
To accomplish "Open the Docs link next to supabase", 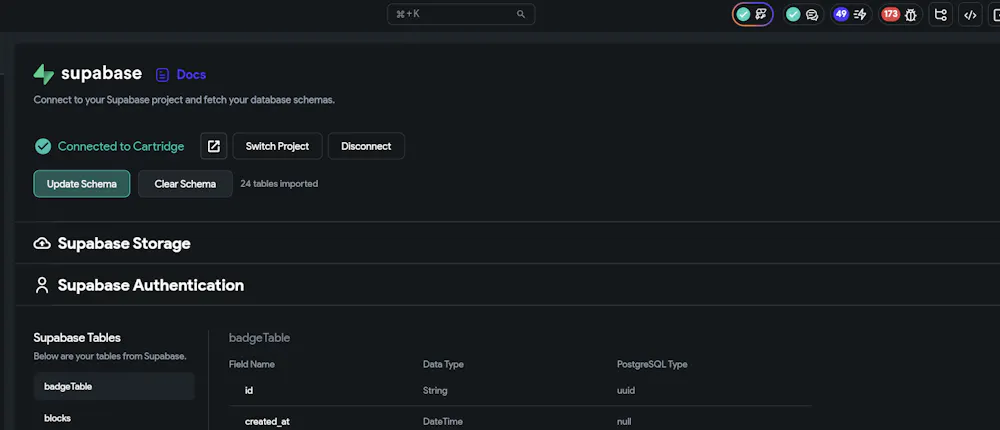I will pyautogui.click(x=181, y=74).
